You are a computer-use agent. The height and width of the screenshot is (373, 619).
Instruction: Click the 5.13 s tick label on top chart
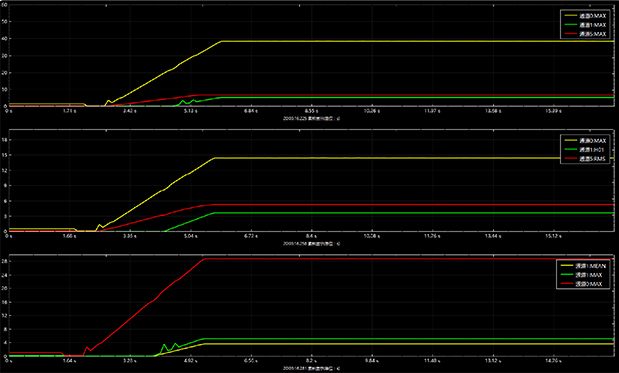[191, 111]
